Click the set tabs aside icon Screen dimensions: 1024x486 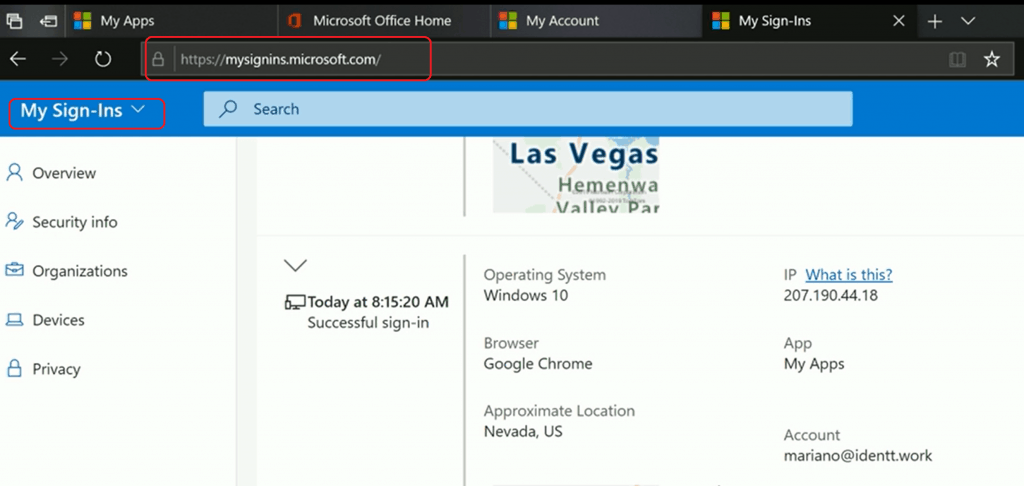[48, 21]
